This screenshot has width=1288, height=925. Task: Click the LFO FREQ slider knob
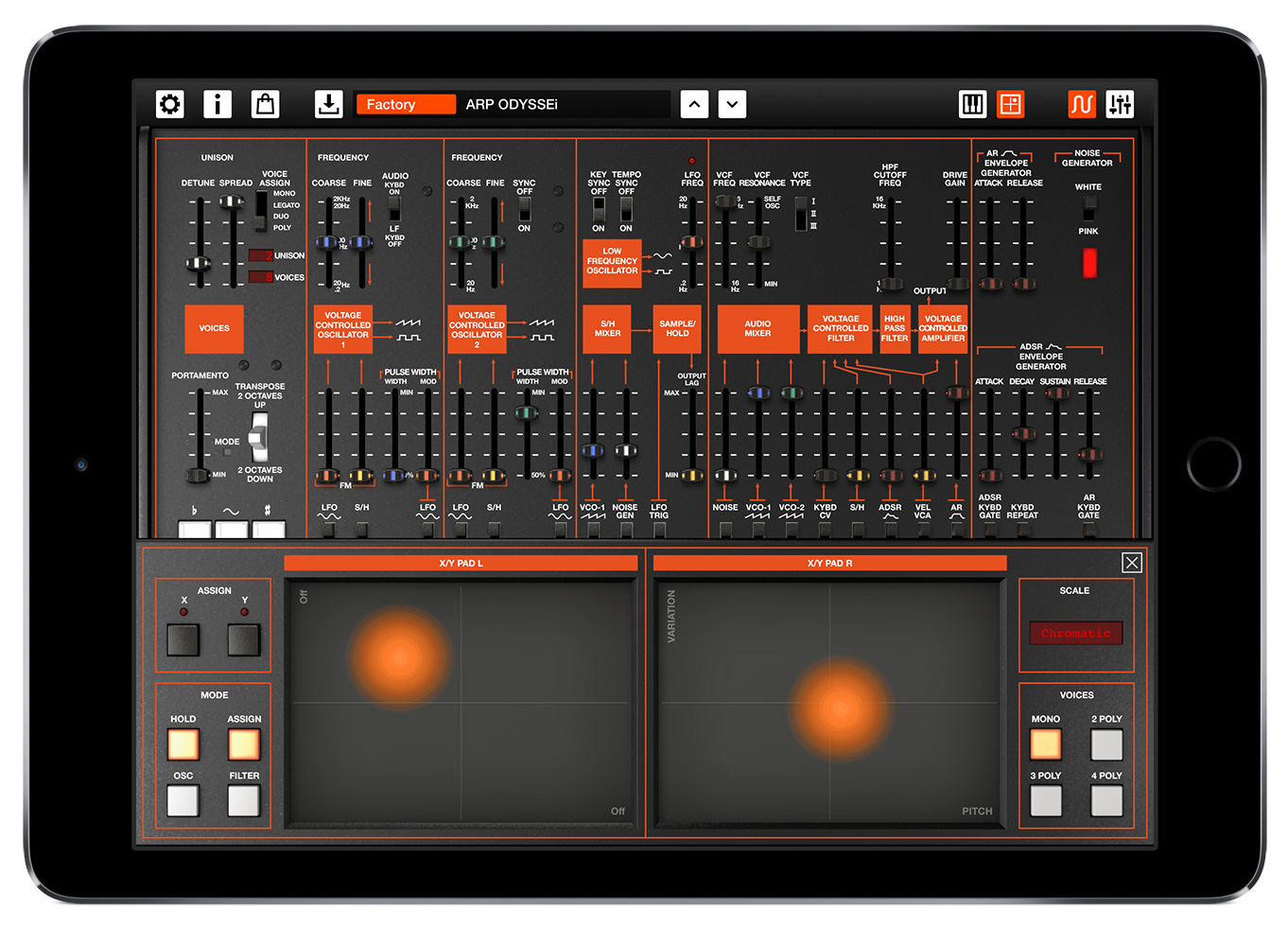point(692,242)
